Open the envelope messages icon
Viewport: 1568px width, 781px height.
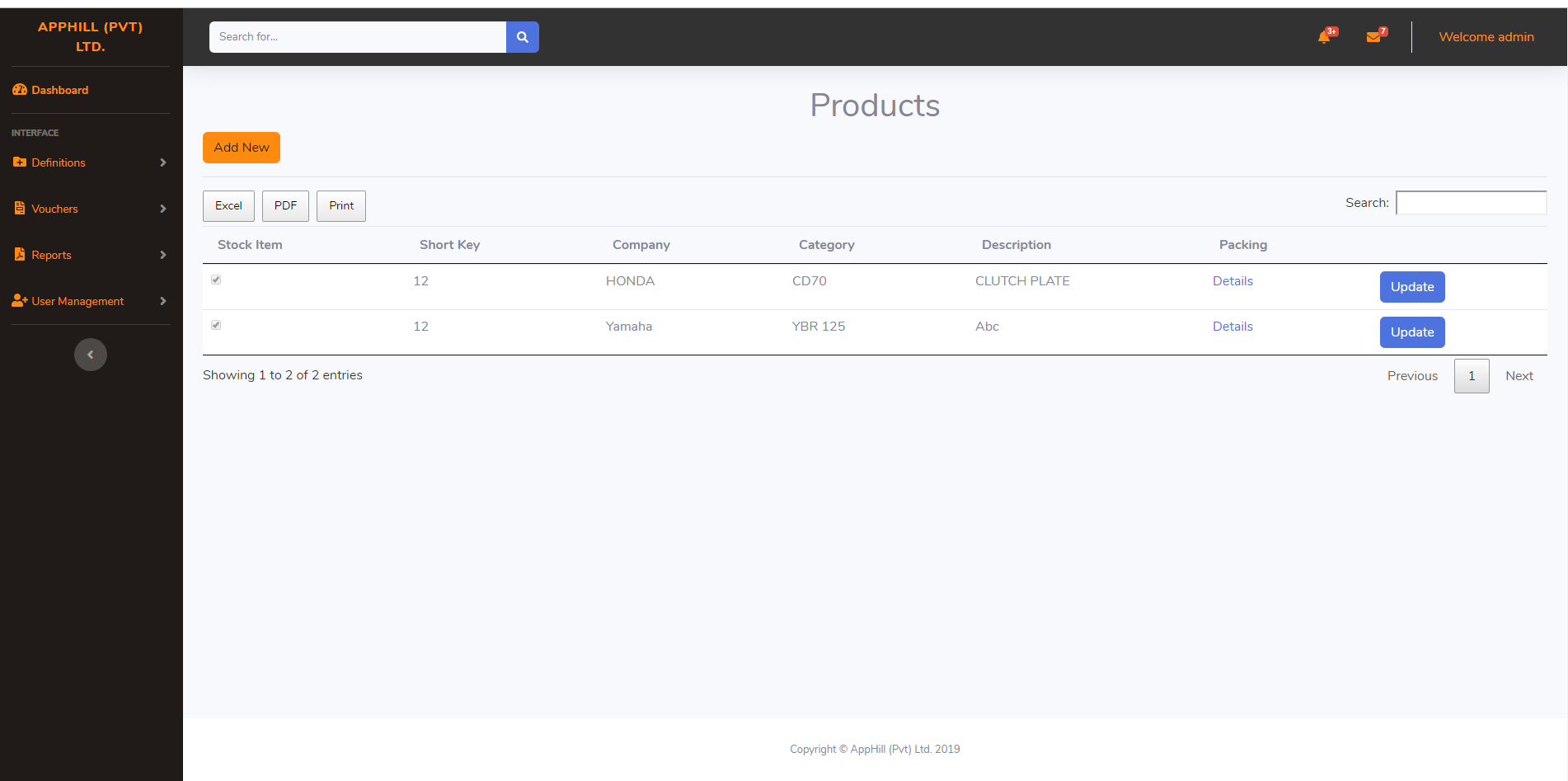(1373, 37)
